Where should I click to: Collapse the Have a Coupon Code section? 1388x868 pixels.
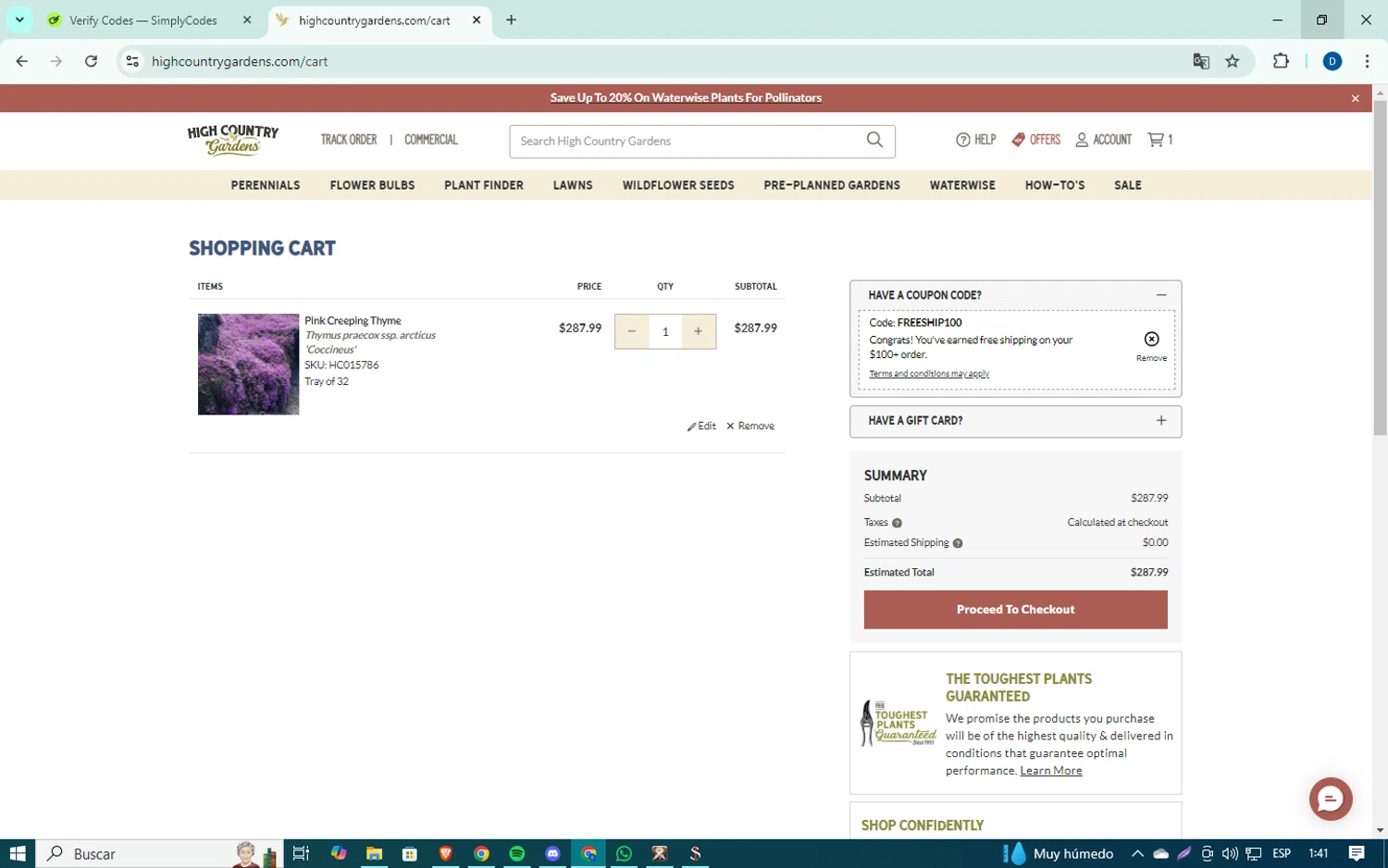click(x=1160, y=295)
